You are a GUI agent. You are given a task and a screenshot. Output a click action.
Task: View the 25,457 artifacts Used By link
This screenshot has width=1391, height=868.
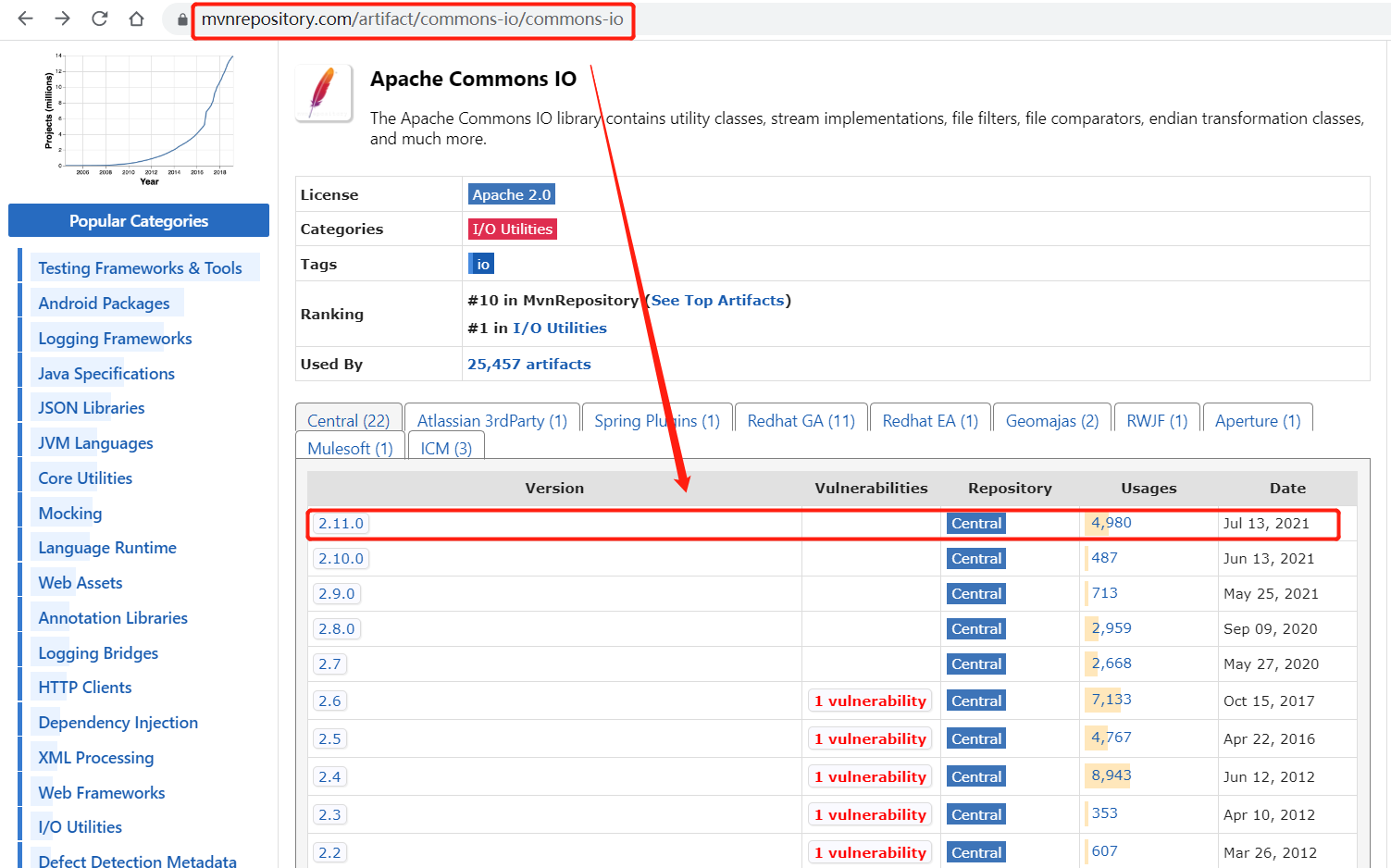click(528, 364)
